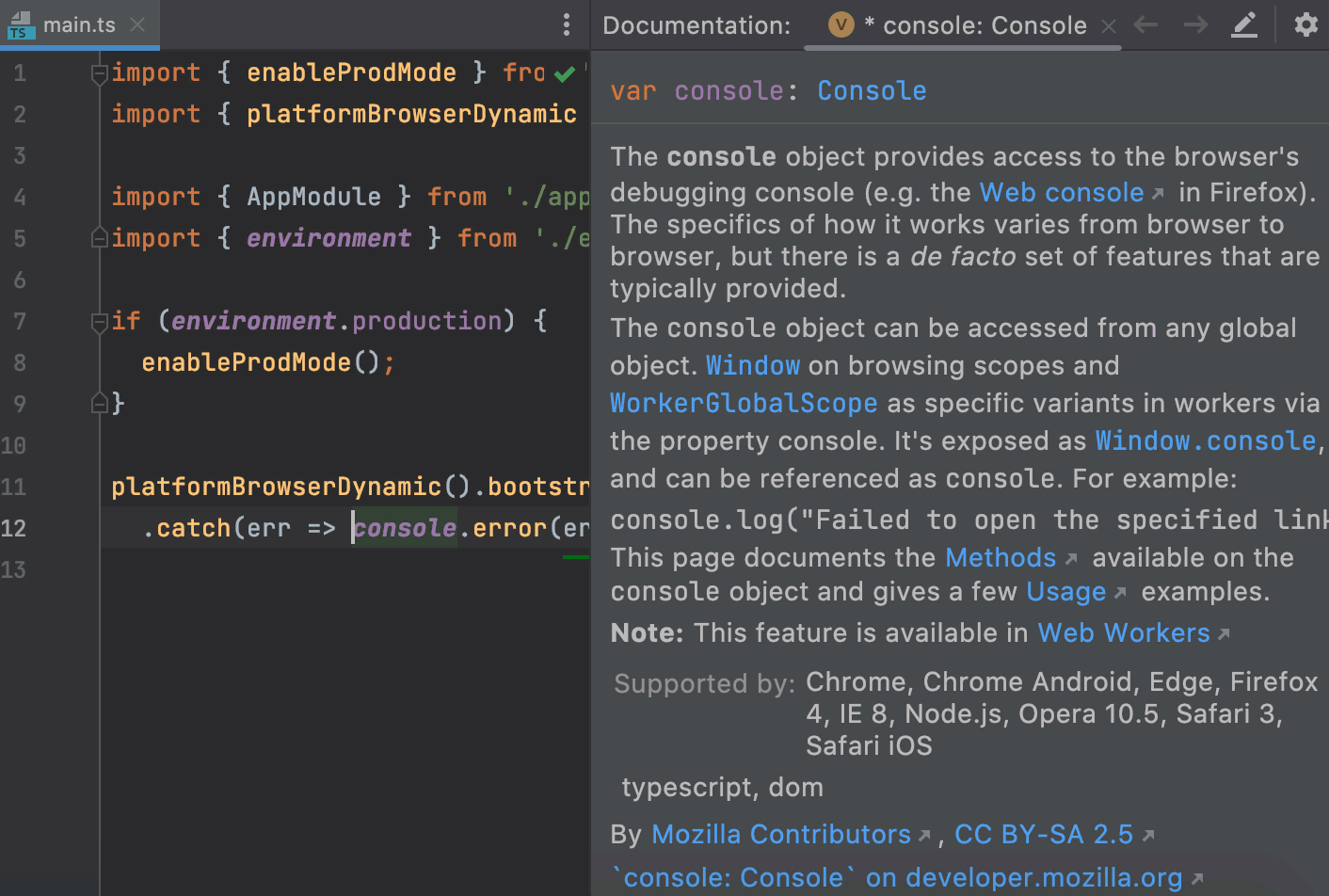Switch to the main.ts editor tab
This screenshot has height=896, width=1329.
(80, 25)
